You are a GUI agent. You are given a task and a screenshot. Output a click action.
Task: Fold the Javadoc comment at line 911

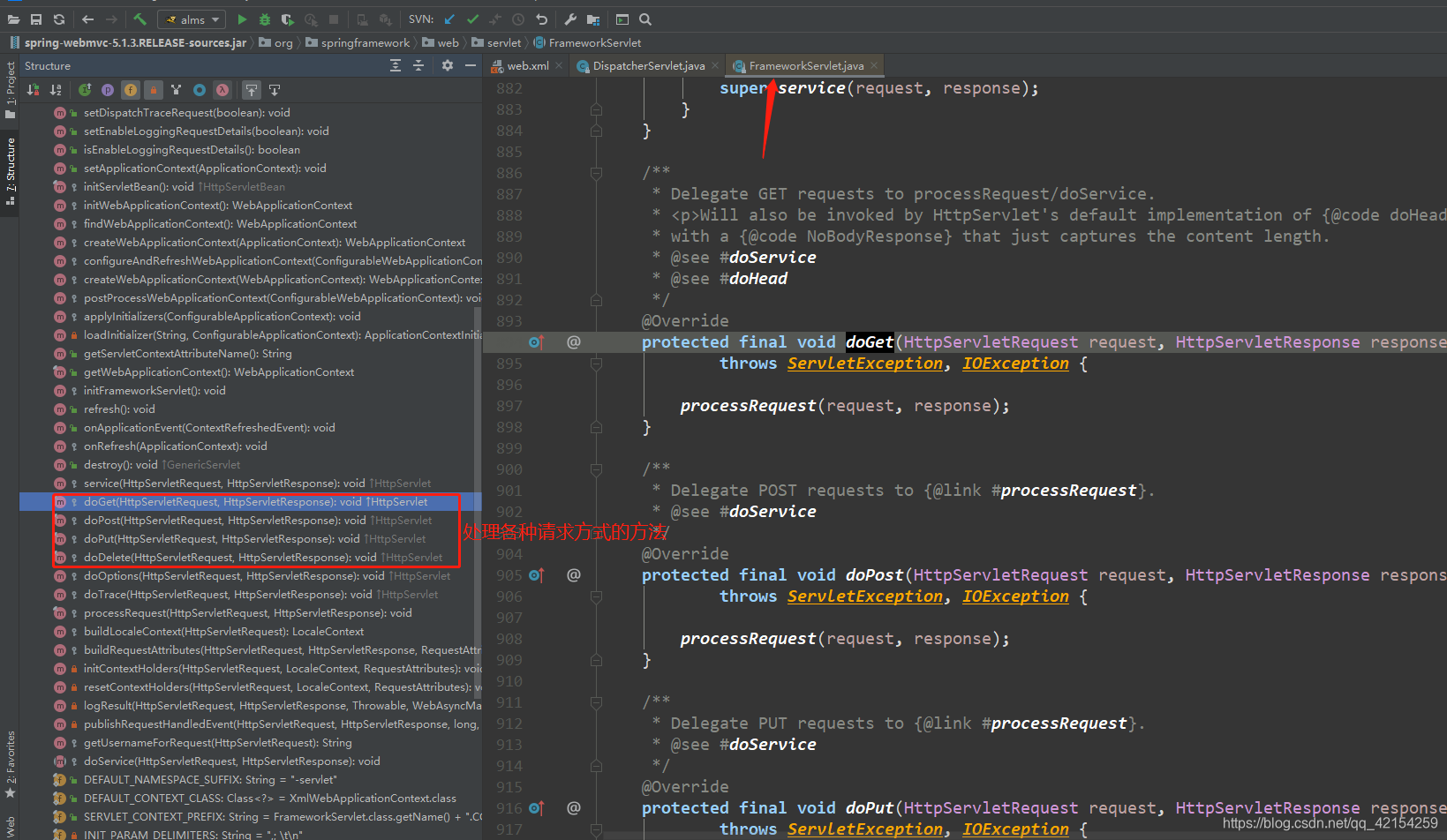pyautogui.click(x=596, y=703)
